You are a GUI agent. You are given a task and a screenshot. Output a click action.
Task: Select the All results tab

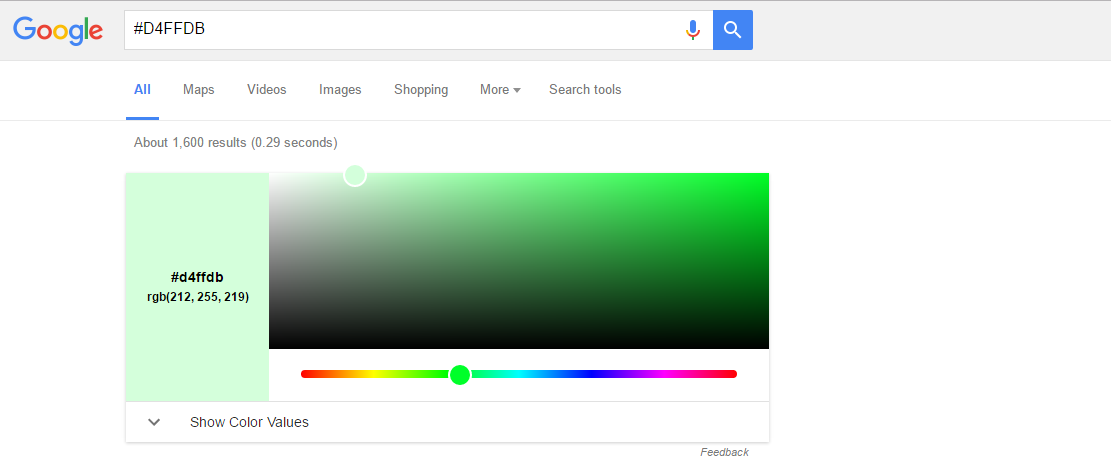pos(142,90)
